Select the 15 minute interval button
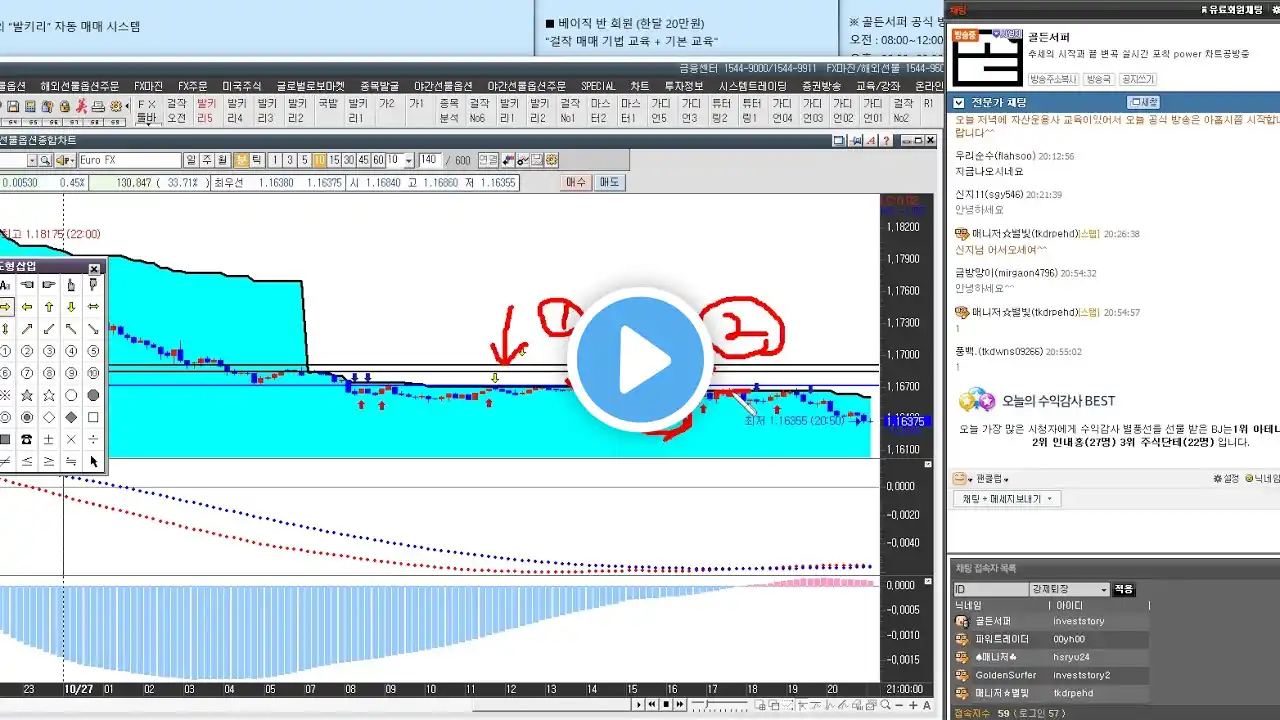This screenshot has width=1280, height=720. 334,160
